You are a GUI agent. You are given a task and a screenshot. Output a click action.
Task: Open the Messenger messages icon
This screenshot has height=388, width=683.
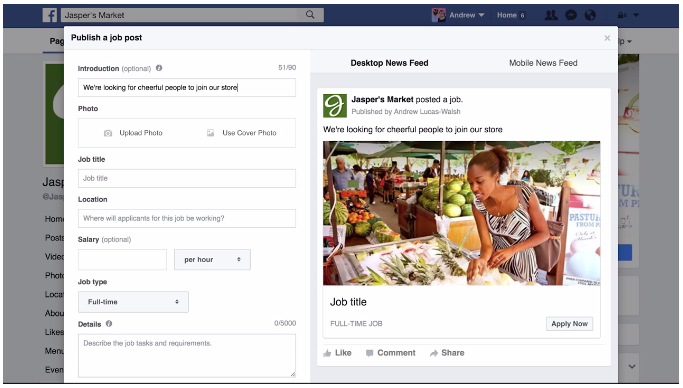coord(571,15)
